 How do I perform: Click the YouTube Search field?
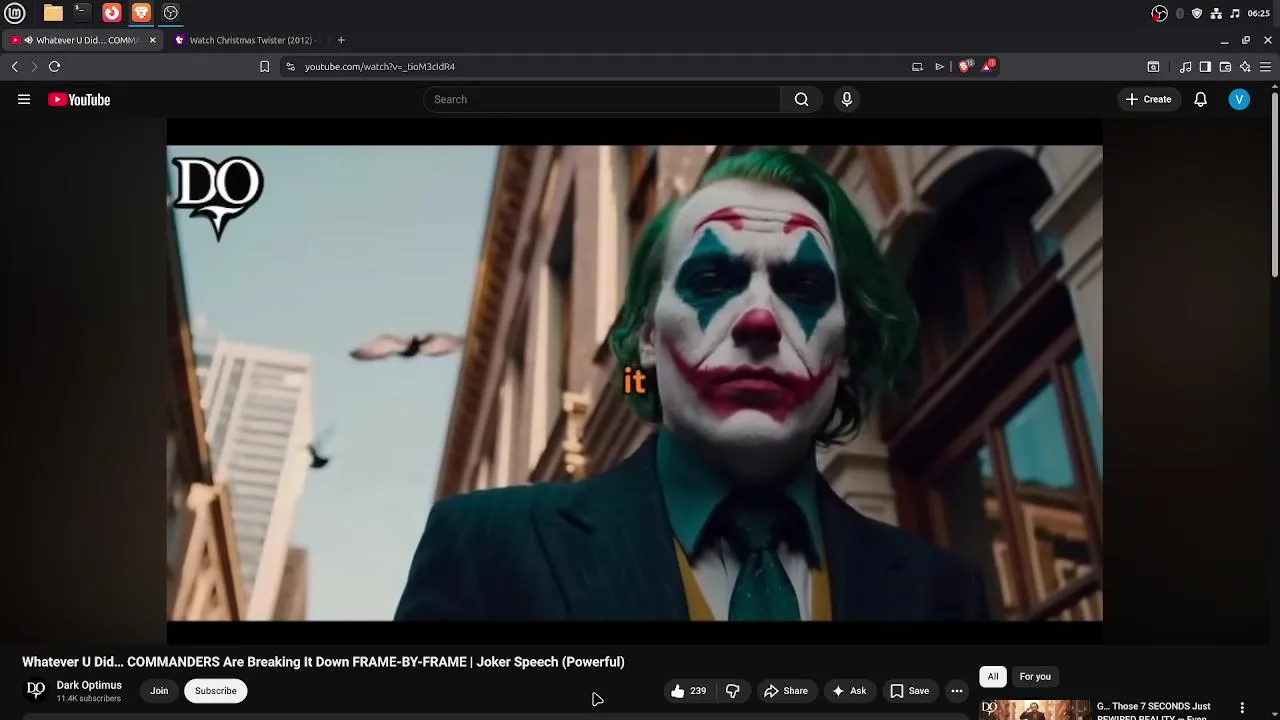click(x=602, y=99)
